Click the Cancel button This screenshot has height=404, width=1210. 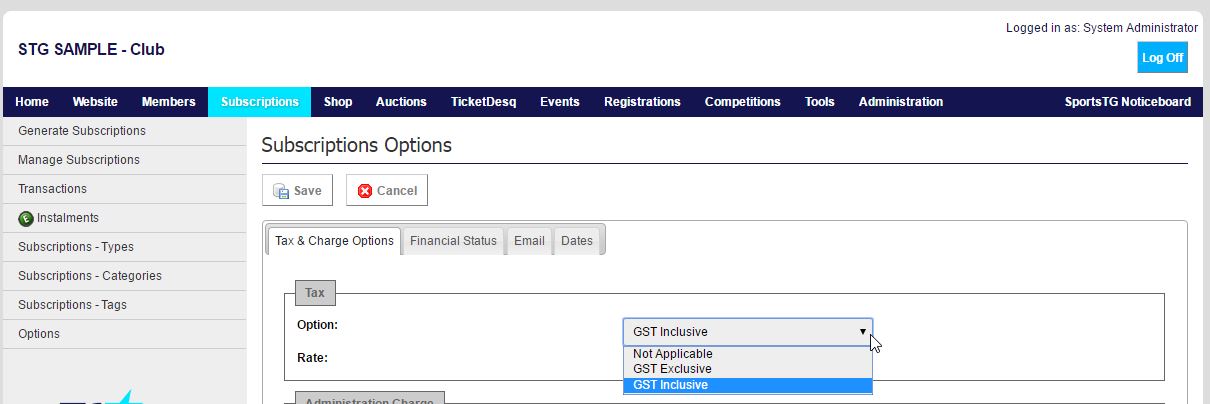(387, 191)
